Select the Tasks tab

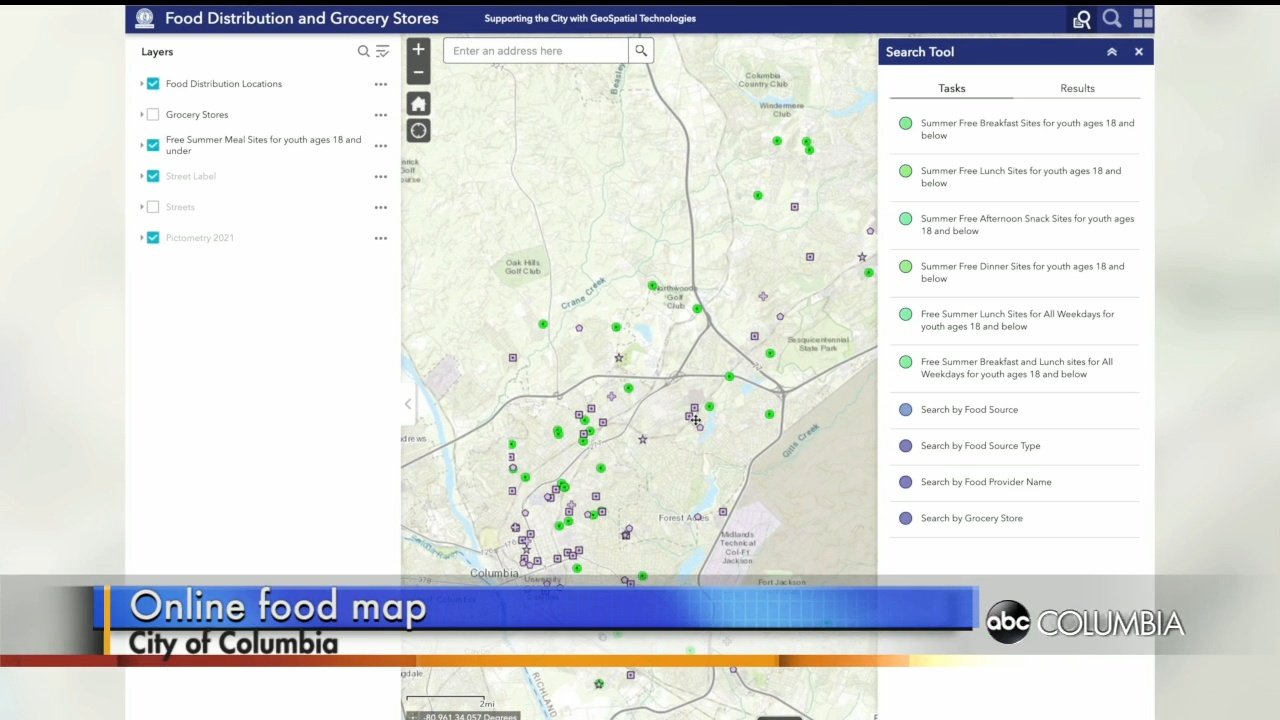coord(951,88)
